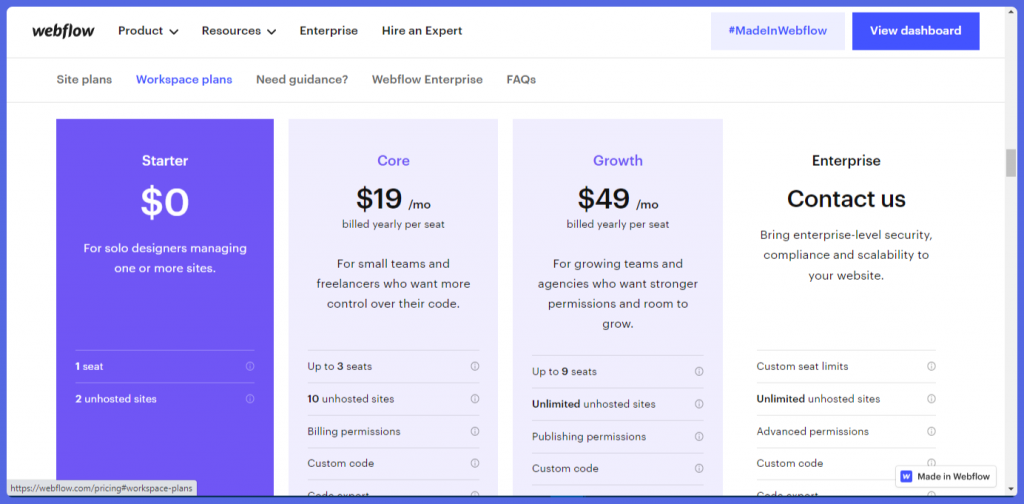This screenshot has height=504, width=1024.
Task: Click the W icon in Made in Webflow badge
Action: (x=906, y=477)
